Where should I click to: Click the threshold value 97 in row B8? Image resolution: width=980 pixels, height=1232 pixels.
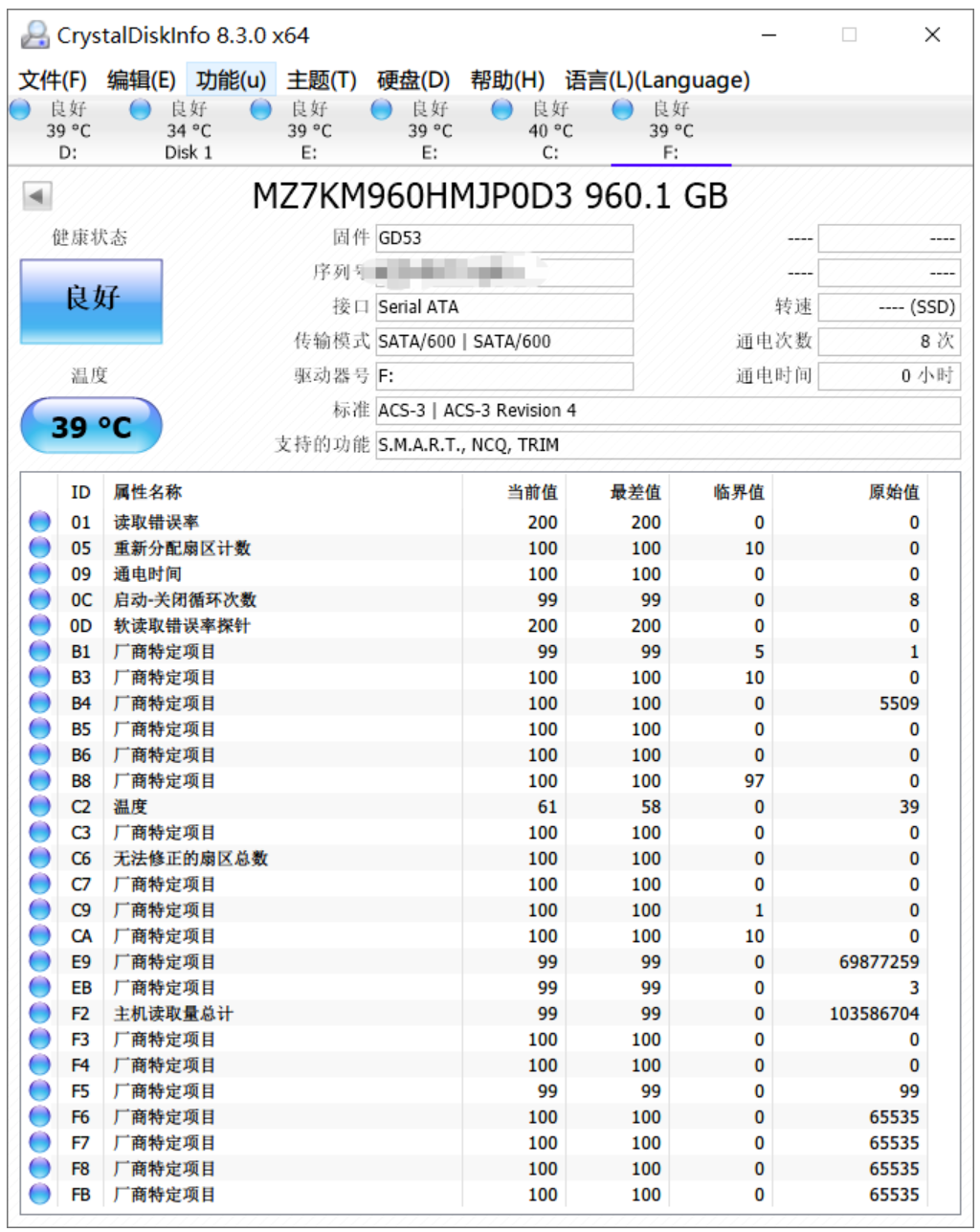(x=754, y=780)
